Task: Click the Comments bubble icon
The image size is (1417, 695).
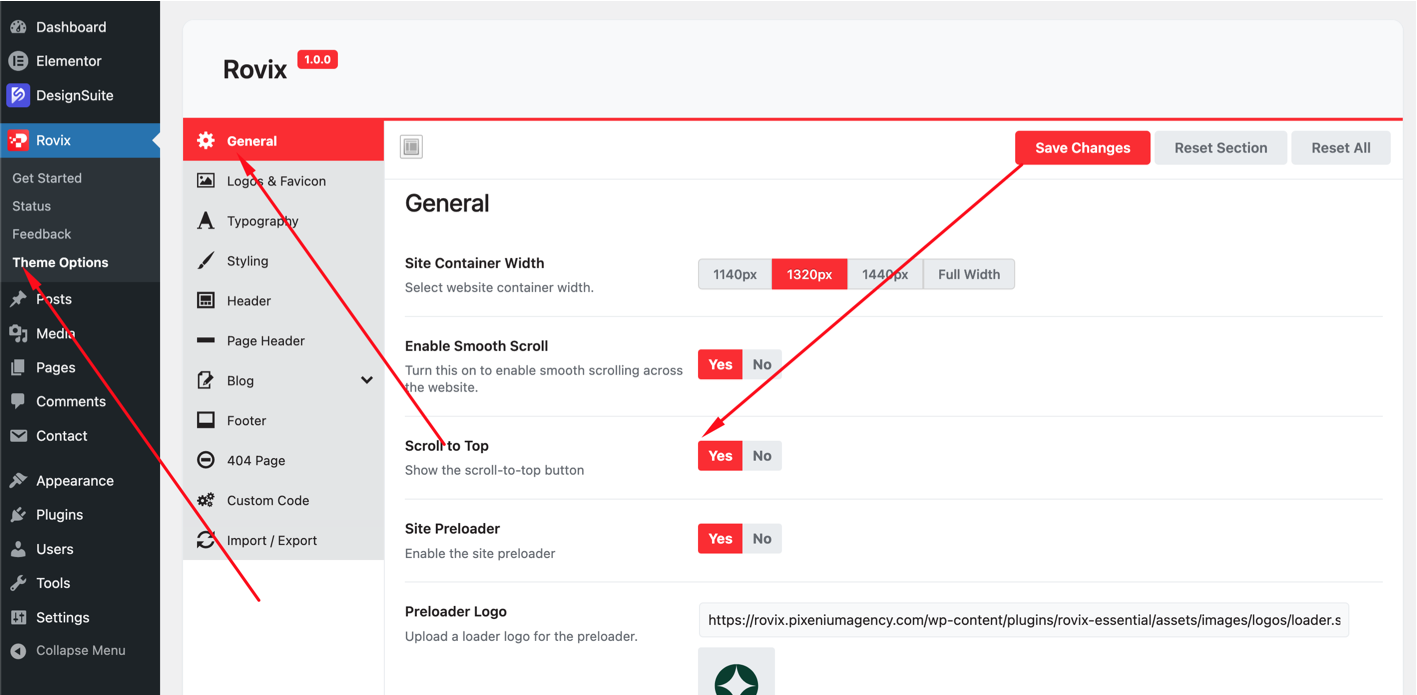Action: pyautogui.click(x=18, y=401)
